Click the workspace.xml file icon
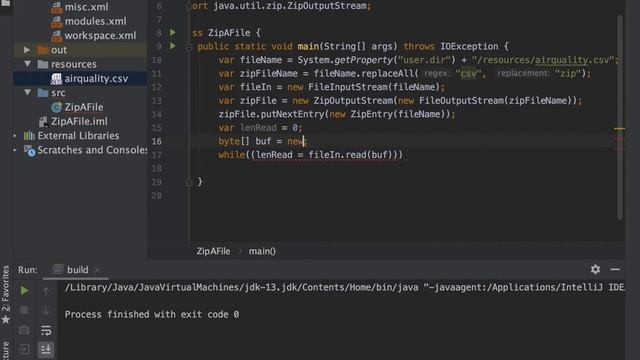 [x=56, y=36]
